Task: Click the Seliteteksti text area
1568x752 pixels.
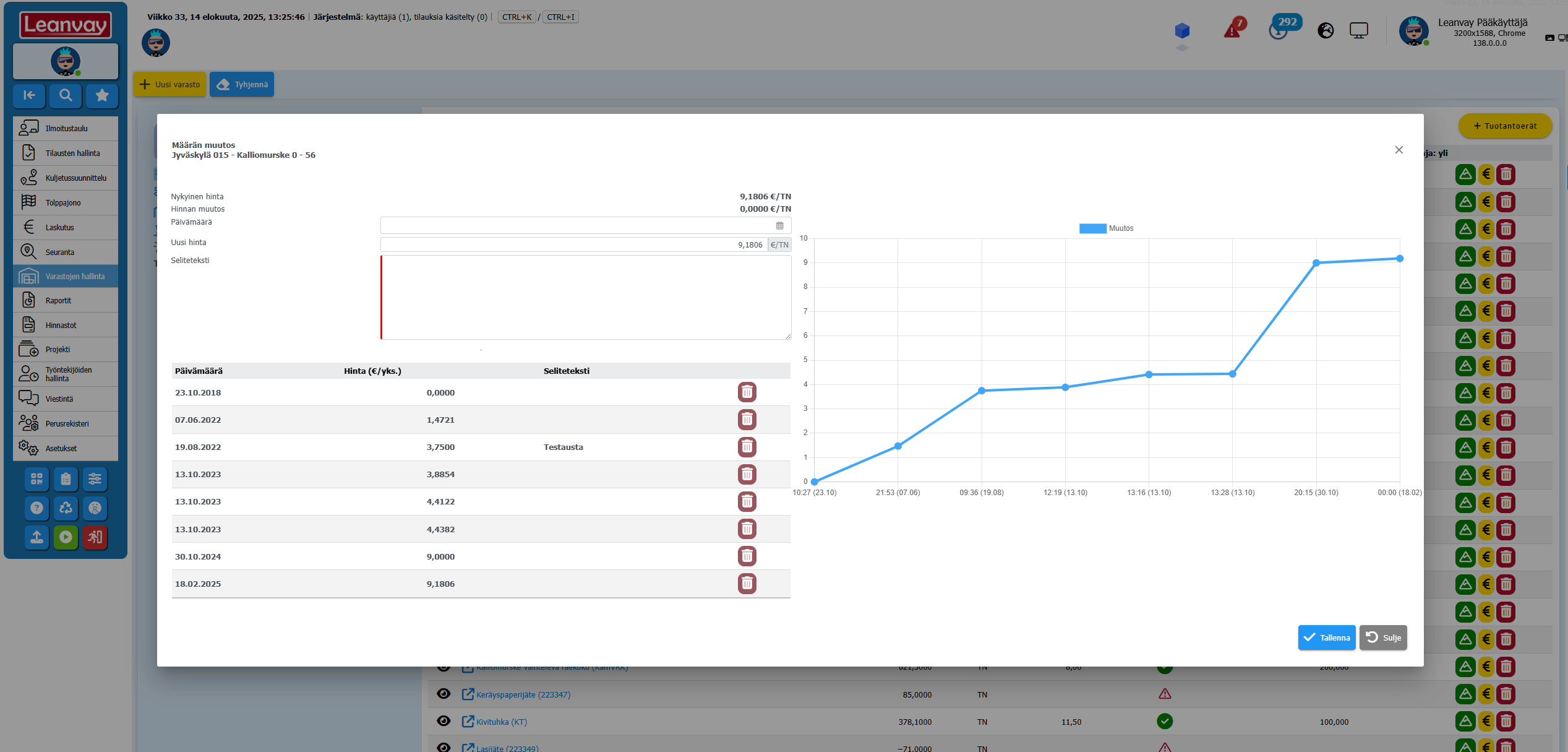Action: [x=586, y=297]
